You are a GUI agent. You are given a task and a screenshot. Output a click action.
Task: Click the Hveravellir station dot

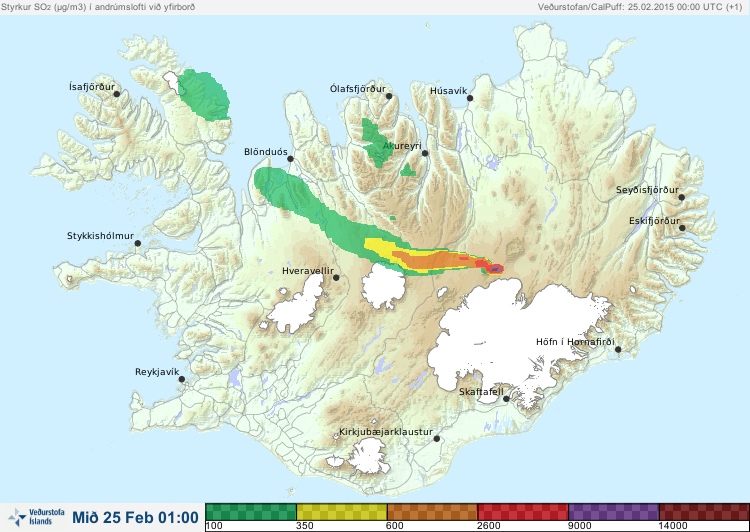click(x=336, y=277)
